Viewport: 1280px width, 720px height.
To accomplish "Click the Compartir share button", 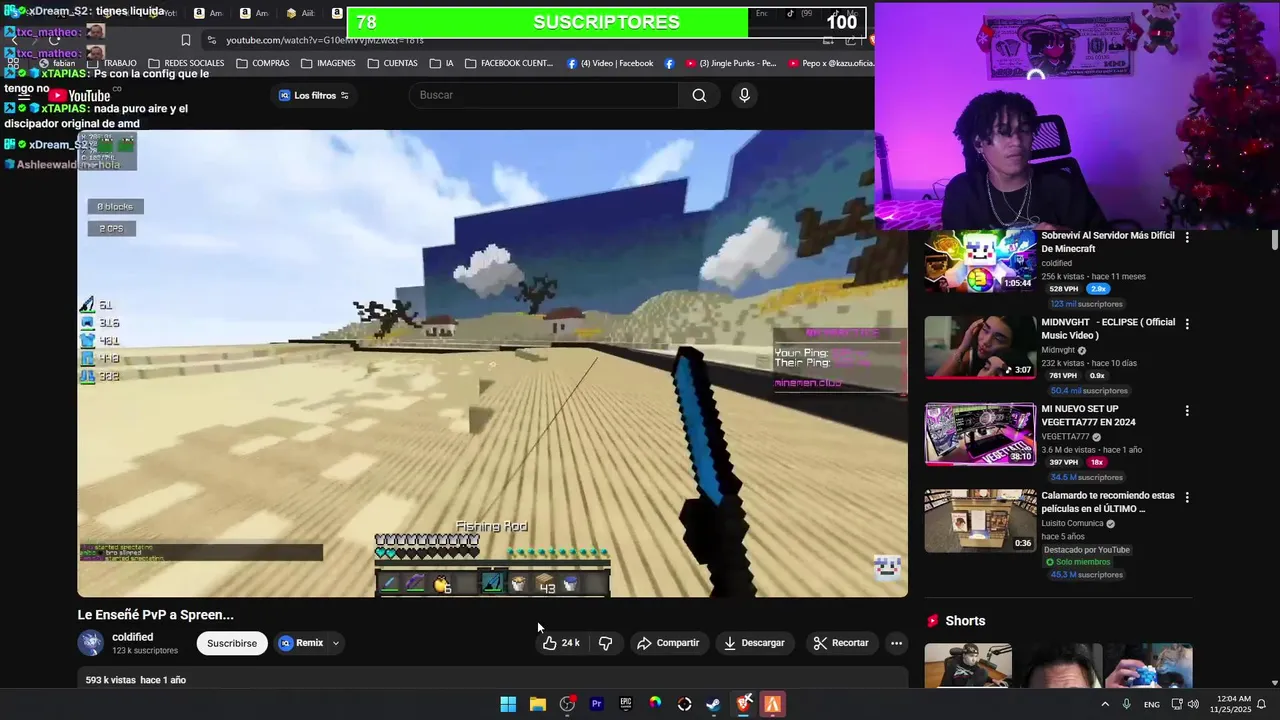I will (668, 643).
